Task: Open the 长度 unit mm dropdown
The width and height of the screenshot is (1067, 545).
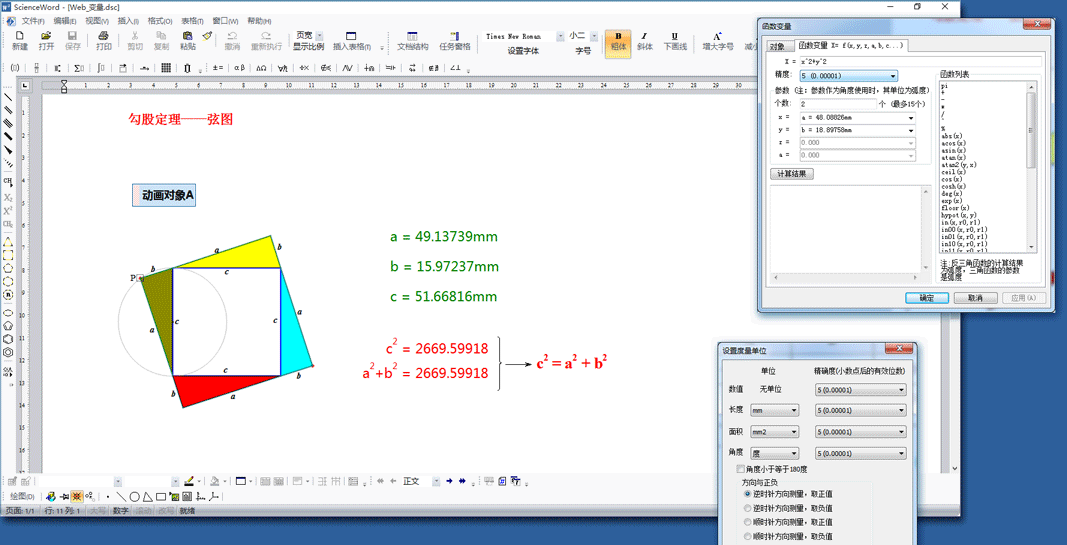Action: click(774, 410)
